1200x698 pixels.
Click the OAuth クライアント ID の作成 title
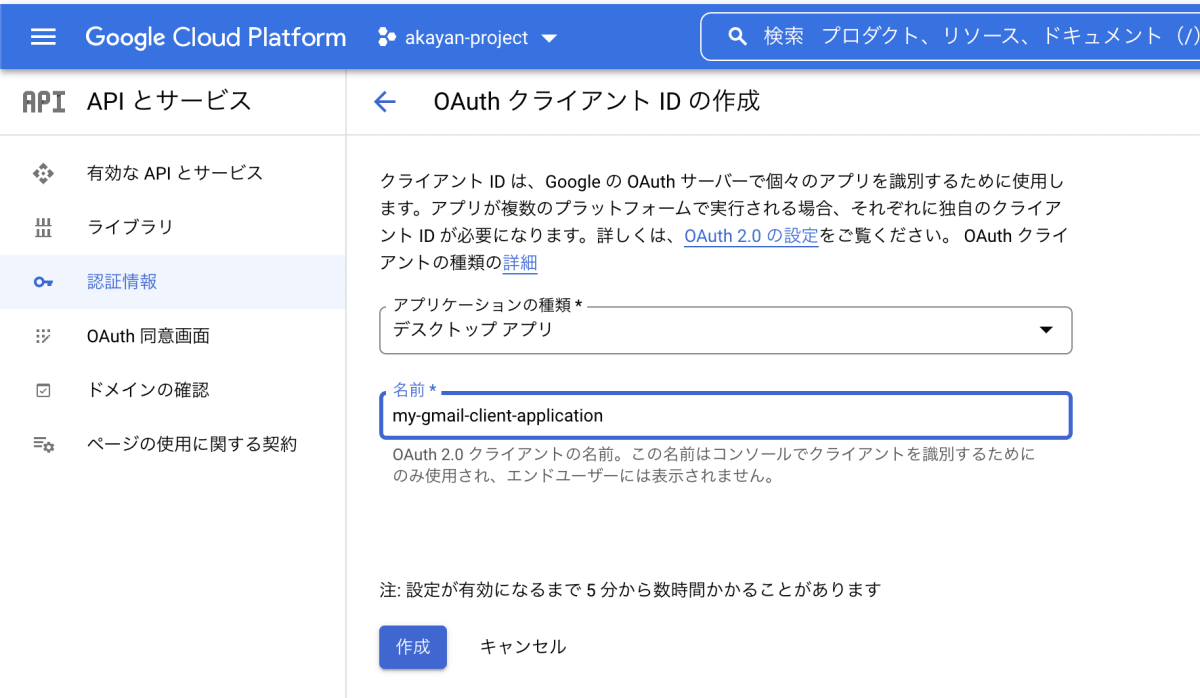[596, 101]
